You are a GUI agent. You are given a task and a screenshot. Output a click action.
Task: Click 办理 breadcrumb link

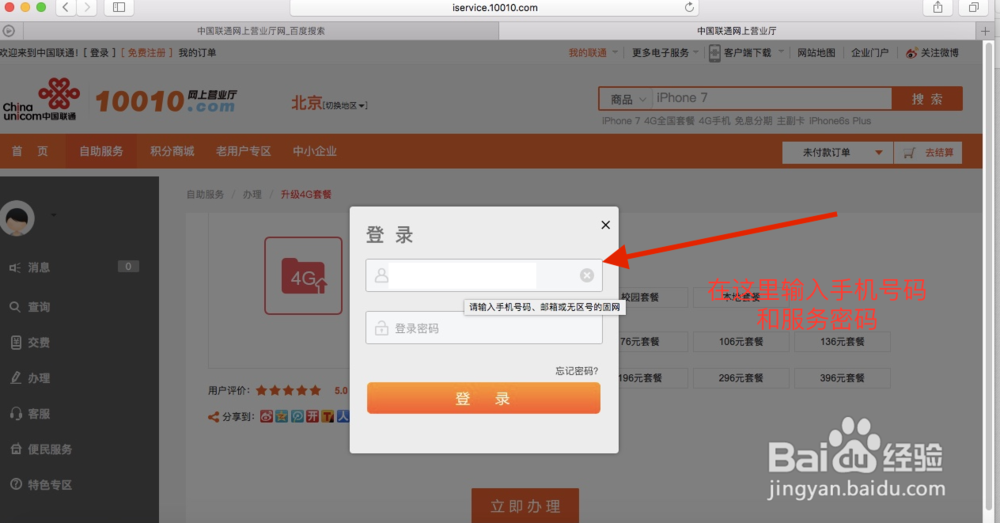point(252,195)
